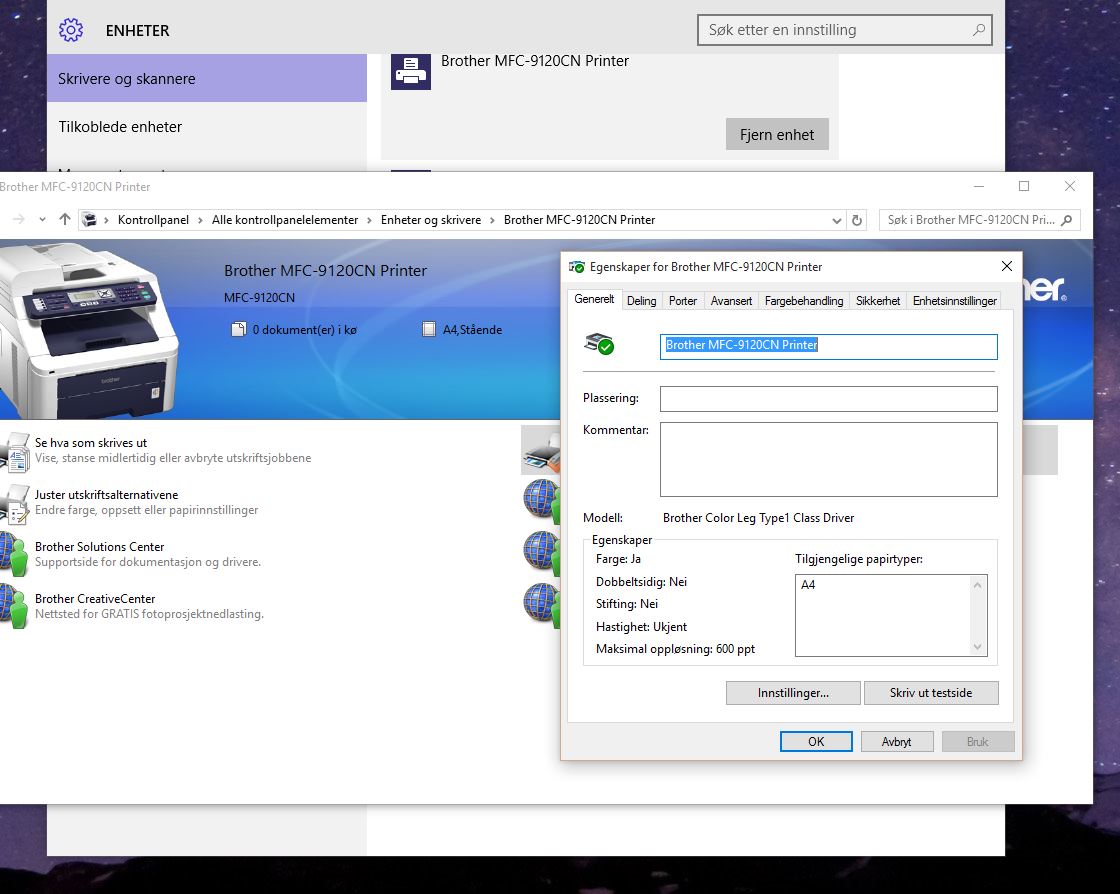
Task: Switch to the Generelt tab
Action: 594,299
